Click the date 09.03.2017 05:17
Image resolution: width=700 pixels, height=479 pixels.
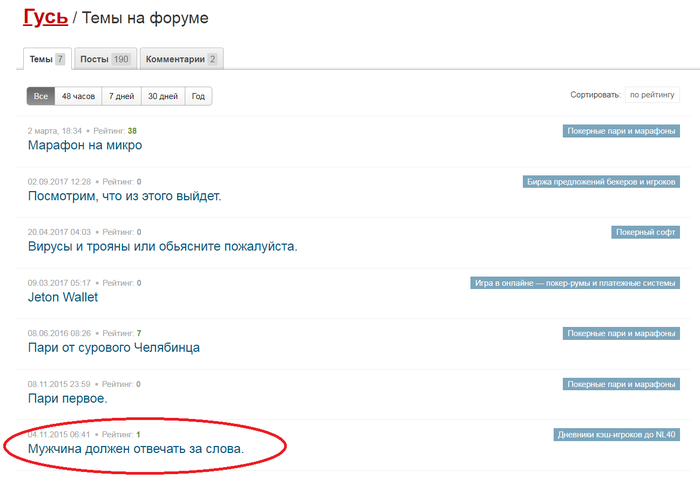click(59, 283)
